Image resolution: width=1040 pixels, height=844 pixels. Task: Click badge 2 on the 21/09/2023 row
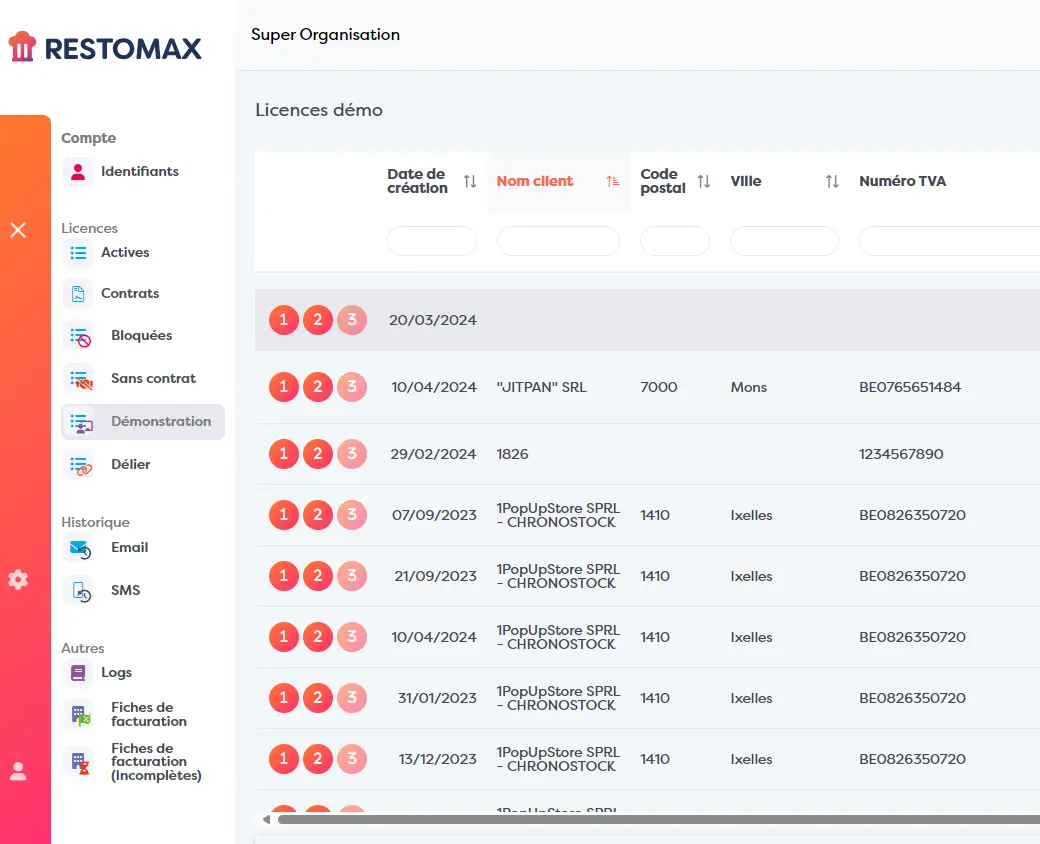[318, 576]
